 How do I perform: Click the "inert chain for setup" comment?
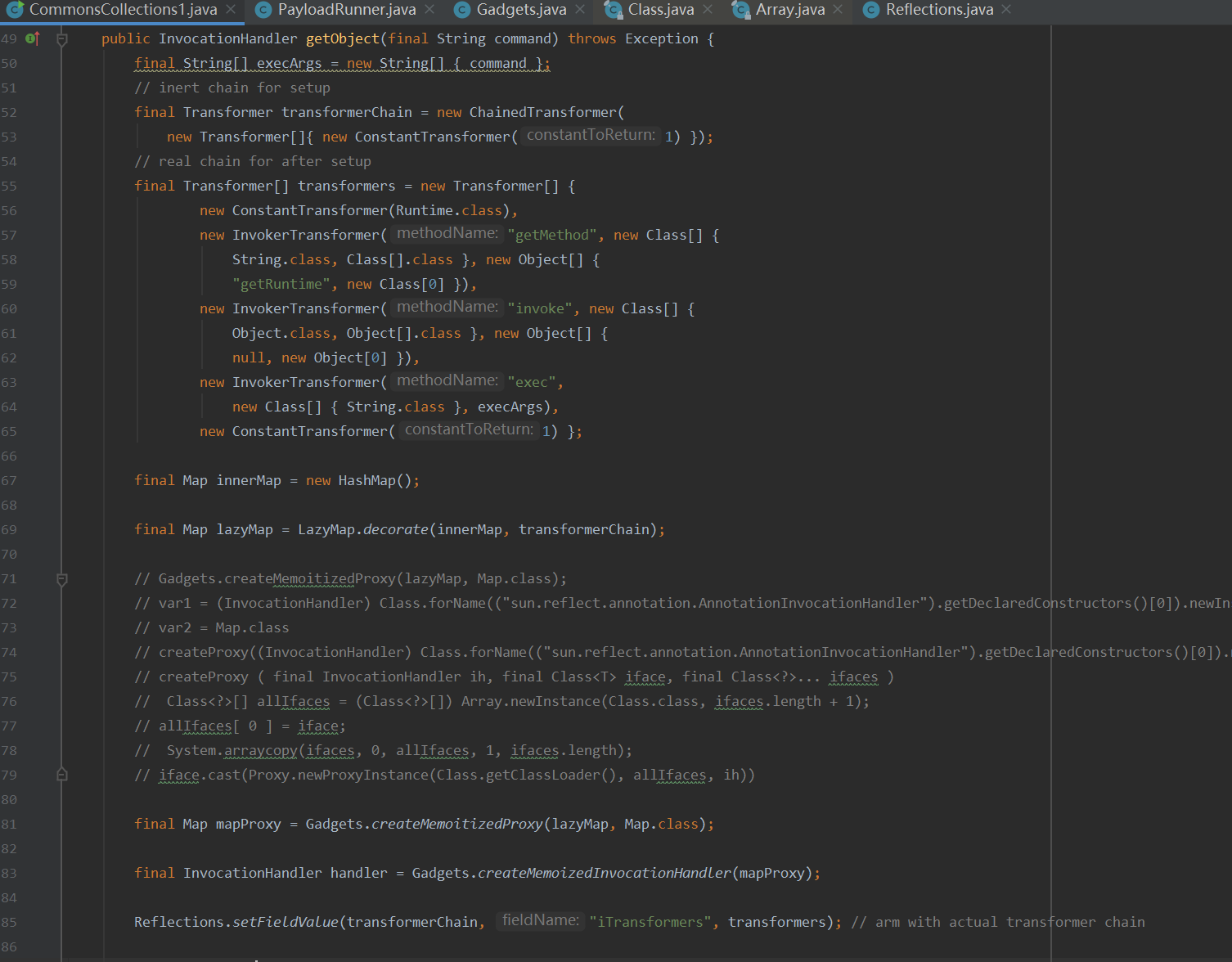click(232, 88)
